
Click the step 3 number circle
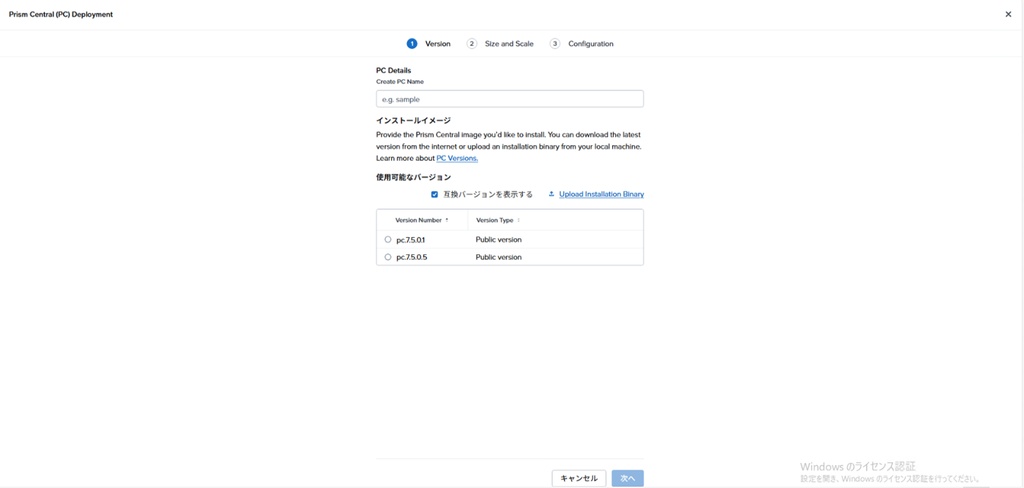point(555,44)
